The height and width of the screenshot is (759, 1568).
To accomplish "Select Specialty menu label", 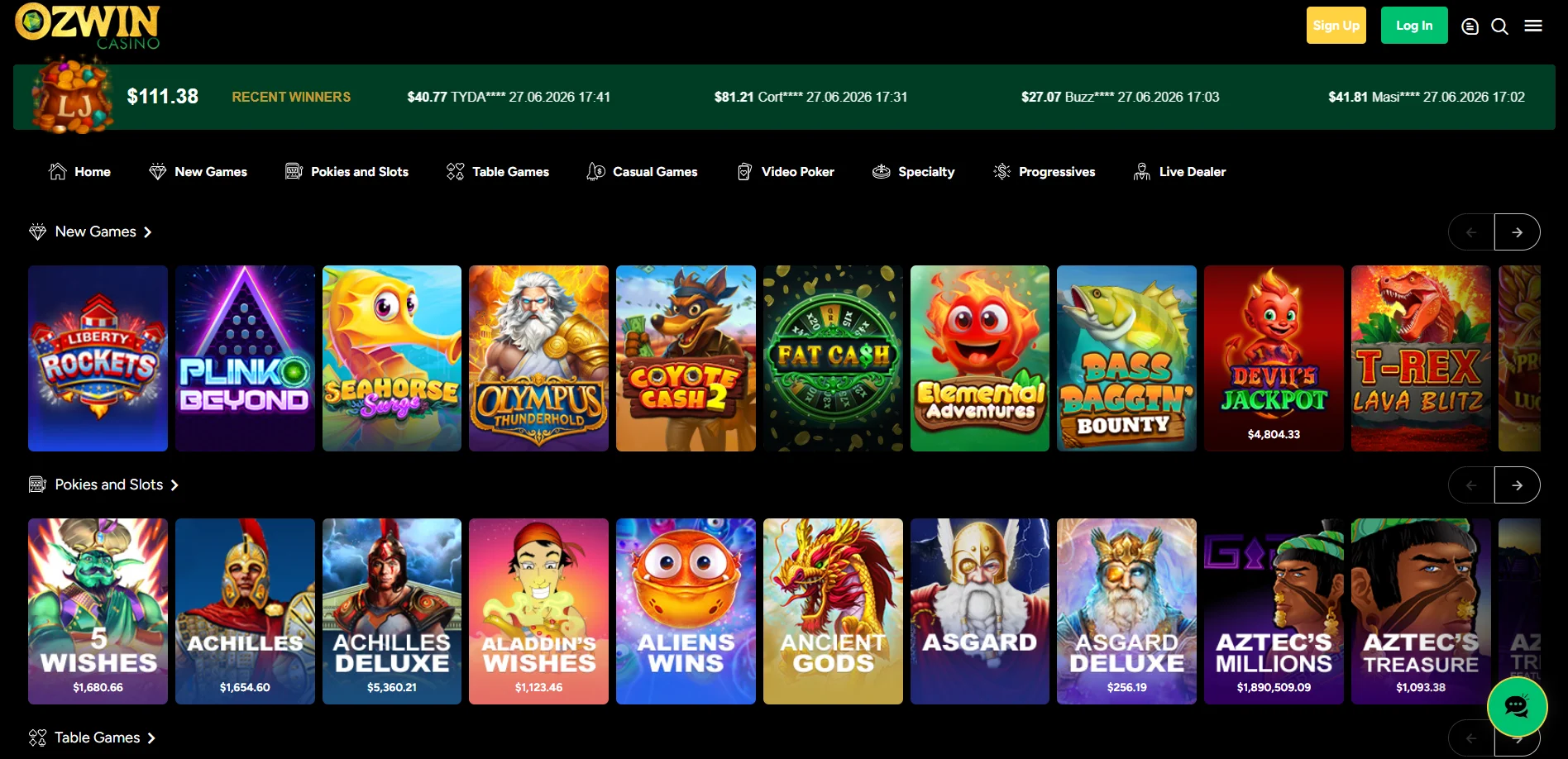I will pyautogui.click(x=926, y=171).
